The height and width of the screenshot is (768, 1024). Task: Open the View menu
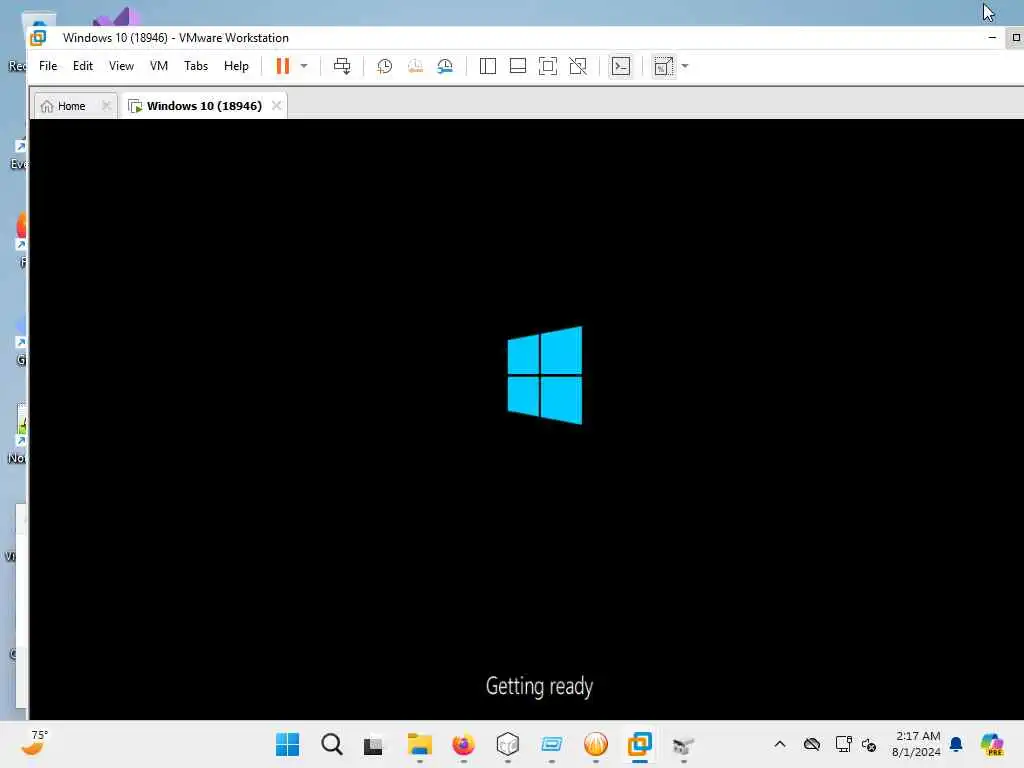pyautogui.click(x=121, y=66)
